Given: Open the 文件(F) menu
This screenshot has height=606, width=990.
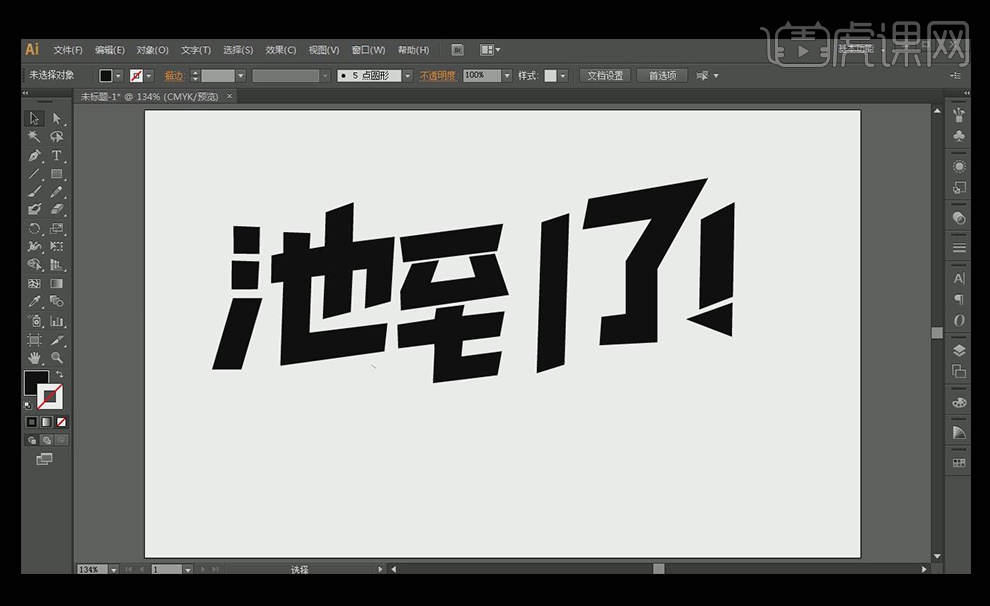Looking at the screenshot, I should tap(68, 50).
